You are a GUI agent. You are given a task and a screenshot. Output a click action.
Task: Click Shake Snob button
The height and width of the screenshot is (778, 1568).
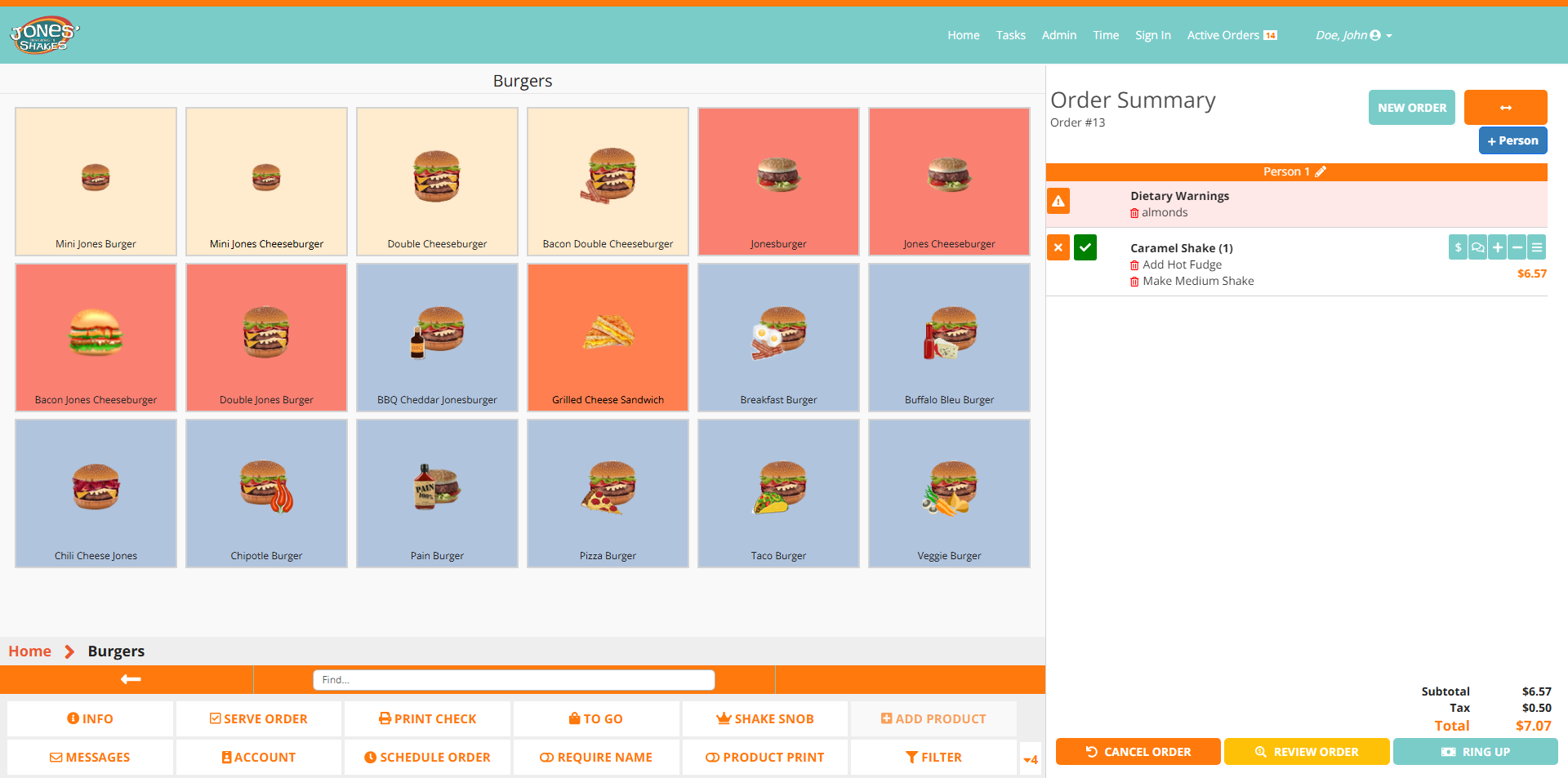765,718
